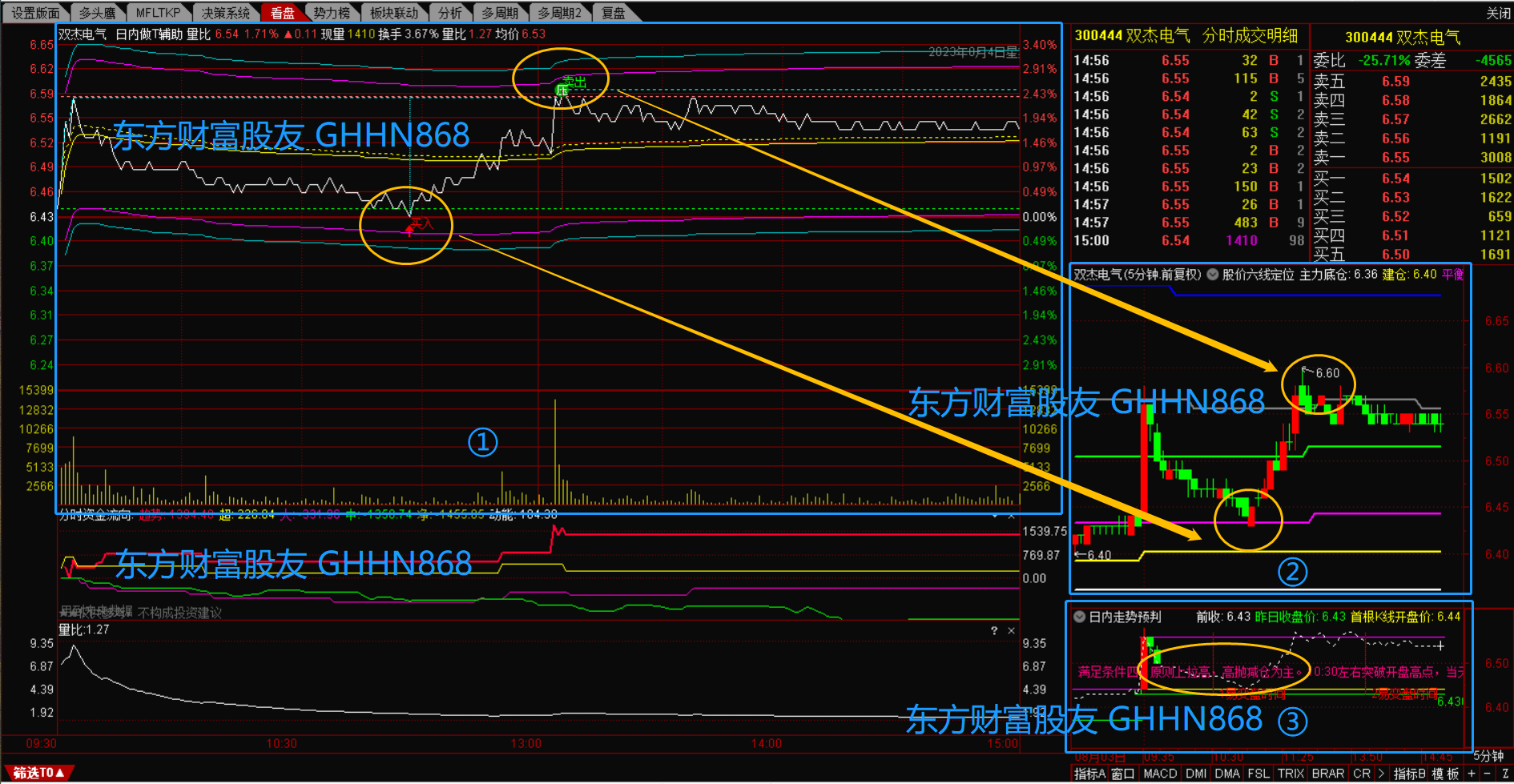Select the MACD indicator
This screenshot has height=784, width=1514.
point(1160,774)
